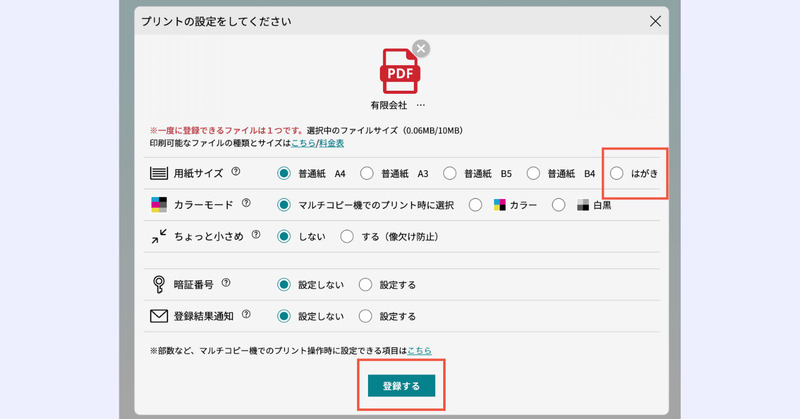Choose カラー color mode
This screenshot has height=419, width=800.
click(475, 205)
